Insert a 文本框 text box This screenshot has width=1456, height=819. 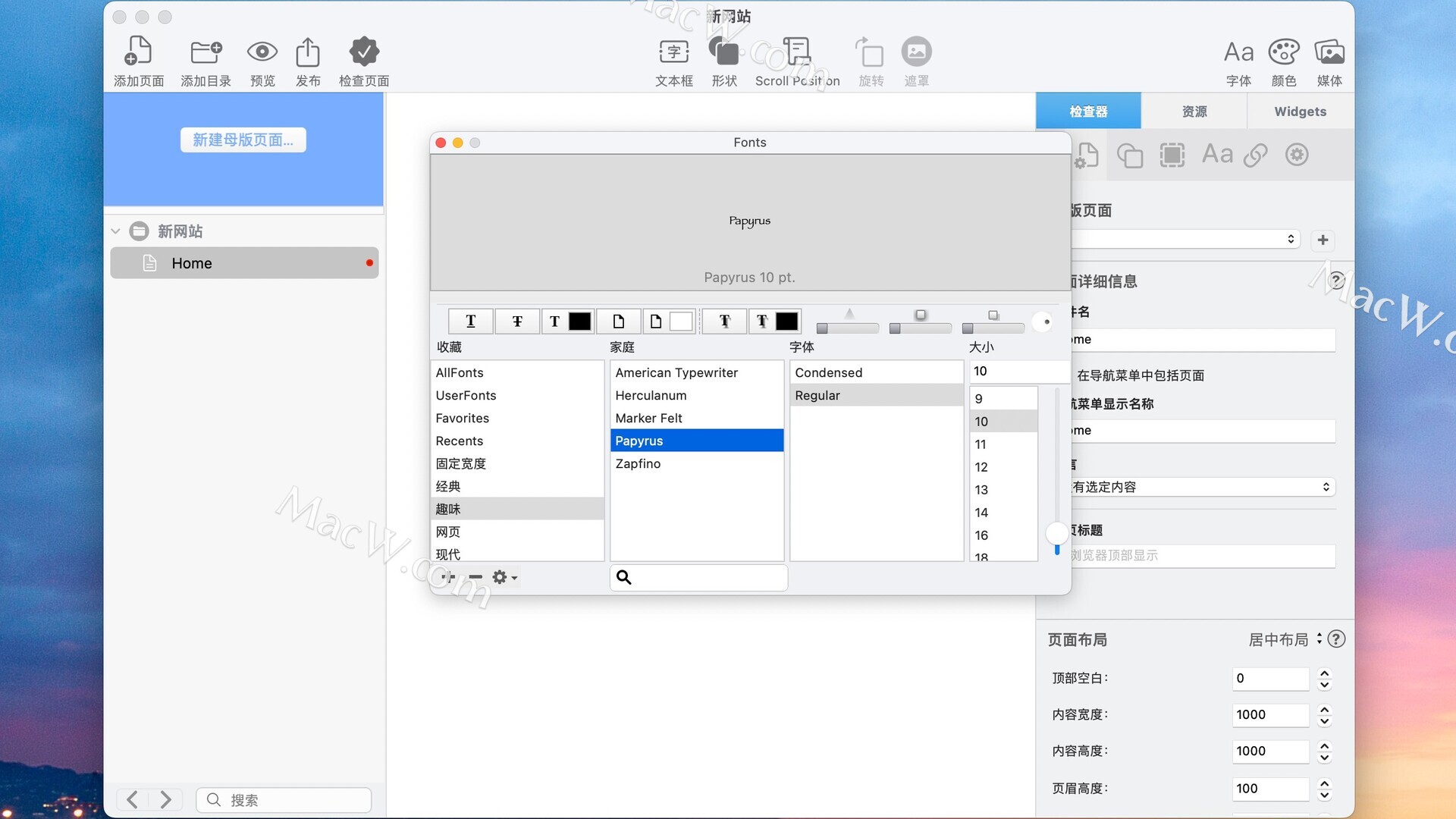(674, 52)
